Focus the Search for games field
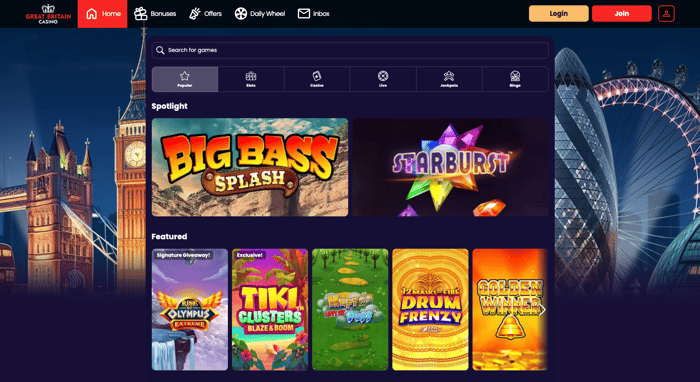The image size is (700, 382). [x=350, y=50]
